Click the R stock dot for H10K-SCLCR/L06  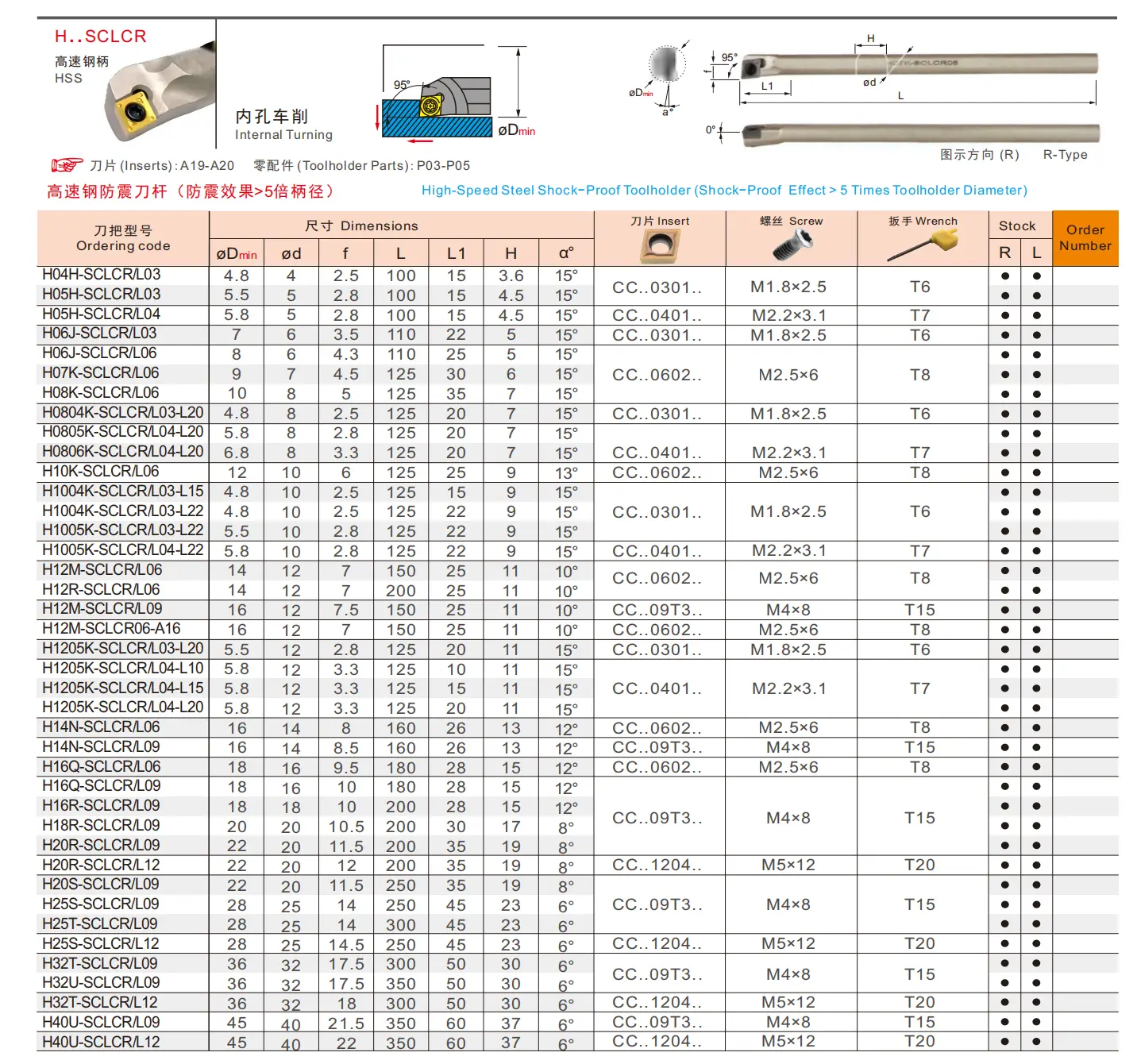[x=1004, y=473]
